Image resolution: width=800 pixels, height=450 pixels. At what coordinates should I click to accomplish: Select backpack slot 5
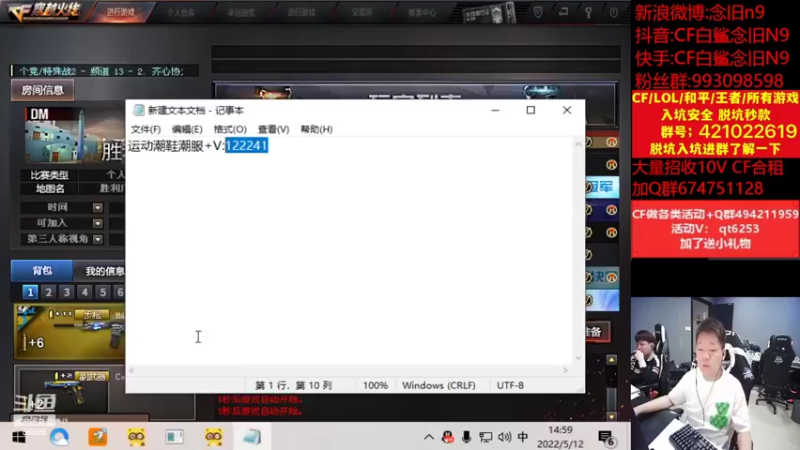[x=103, y=292]
